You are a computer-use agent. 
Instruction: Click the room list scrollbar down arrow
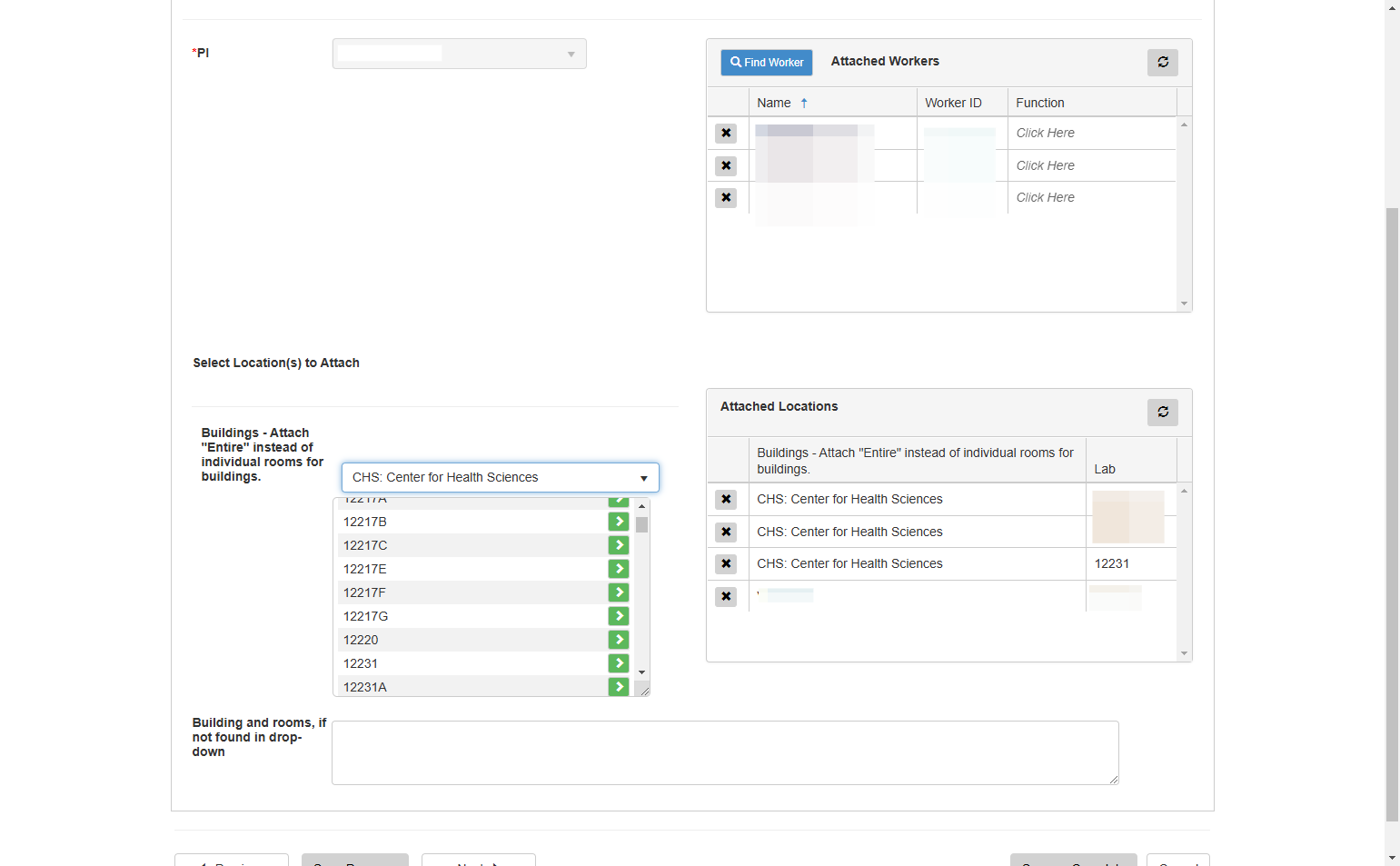641,672
